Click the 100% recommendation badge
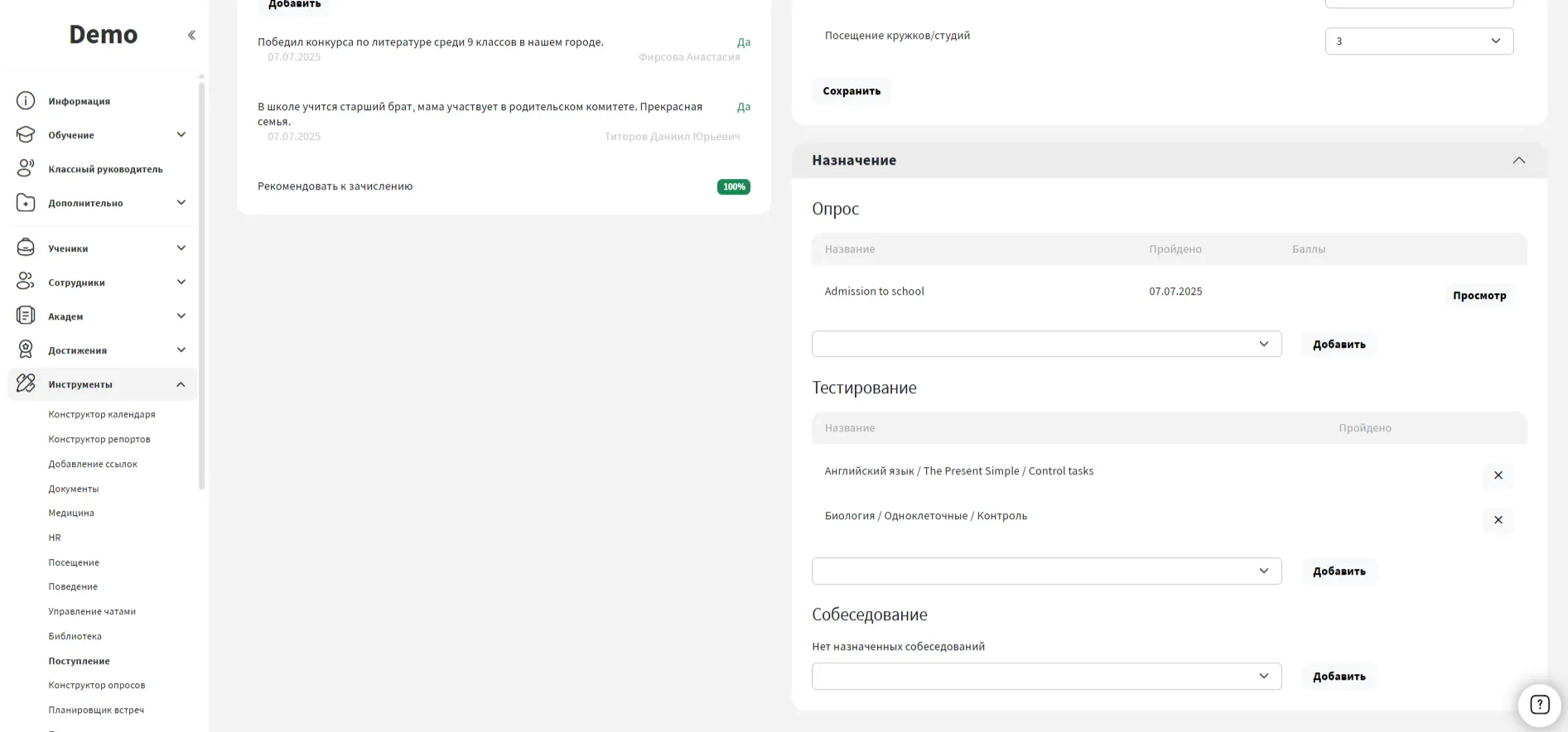Viewport: 1568px width, 732px height. [x=733, y=187]
